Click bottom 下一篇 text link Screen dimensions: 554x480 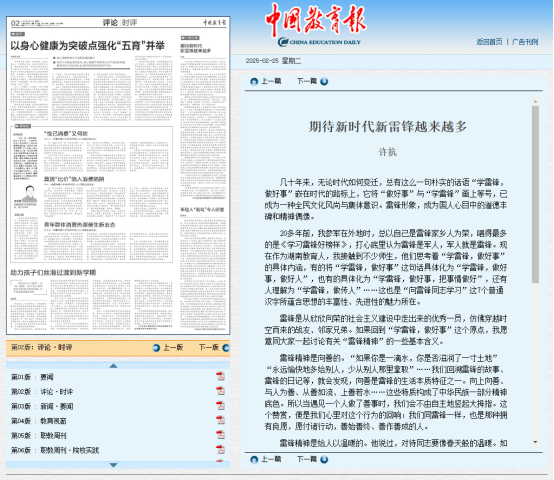pos(307,459)
